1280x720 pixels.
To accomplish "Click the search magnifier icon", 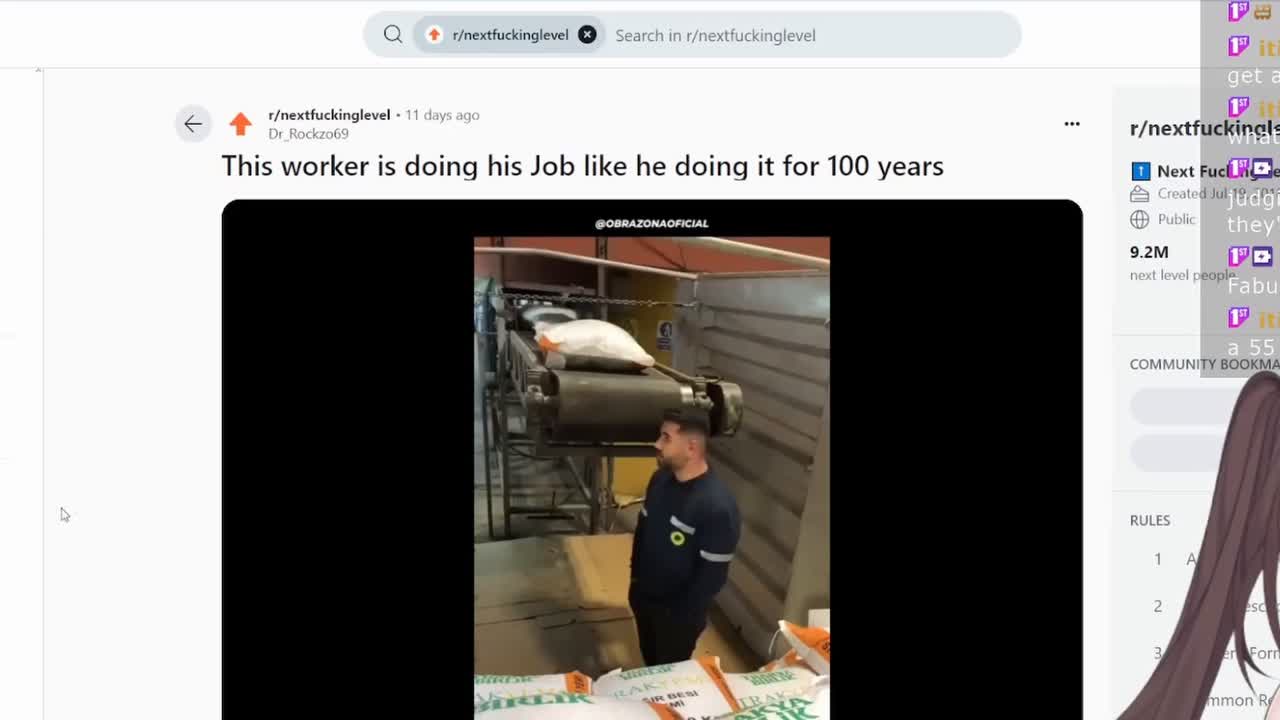I will coord(393,35).
